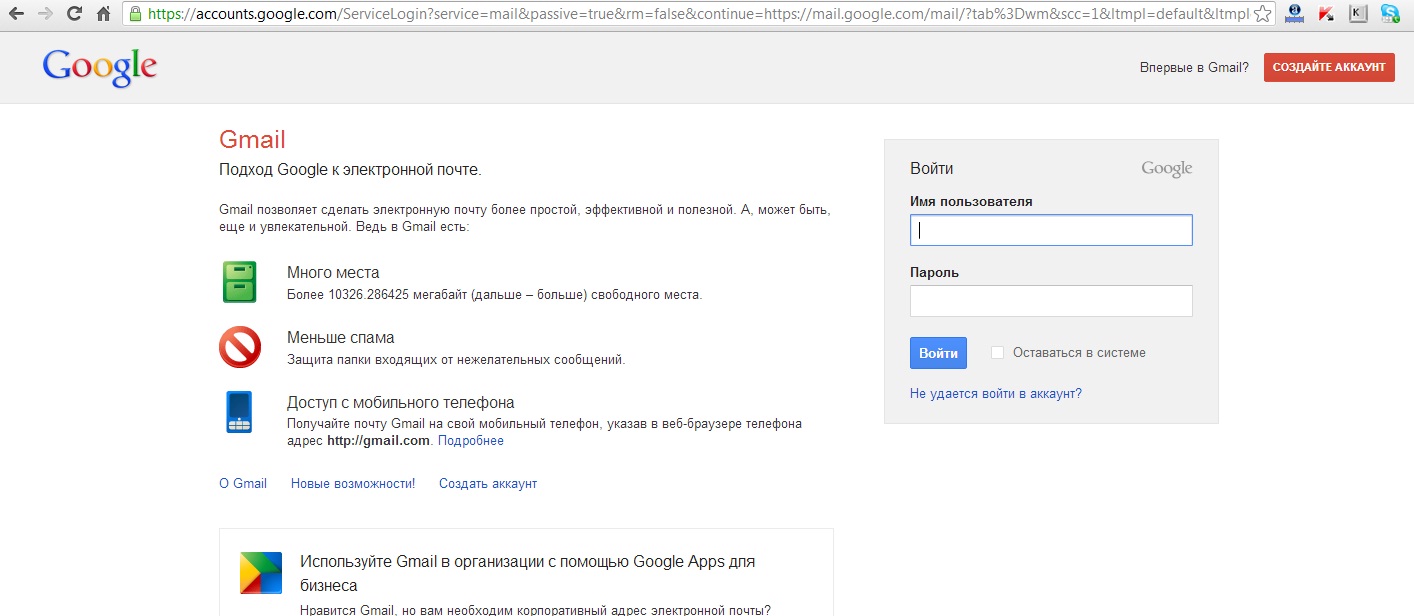
Task: Click the blue mobile phone icon
Action: coord(239,412)
